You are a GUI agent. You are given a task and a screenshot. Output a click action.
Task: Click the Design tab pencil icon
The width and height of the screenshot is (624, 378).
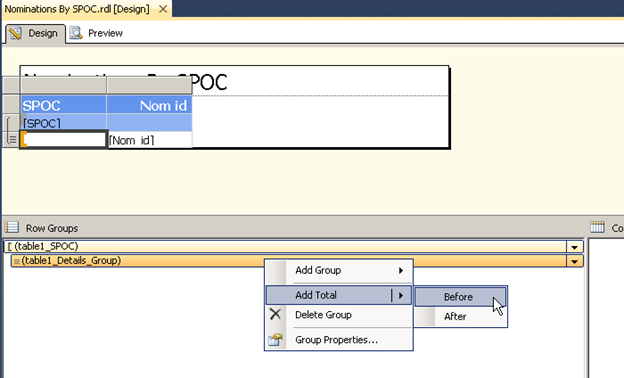click(x=16, y=33)
